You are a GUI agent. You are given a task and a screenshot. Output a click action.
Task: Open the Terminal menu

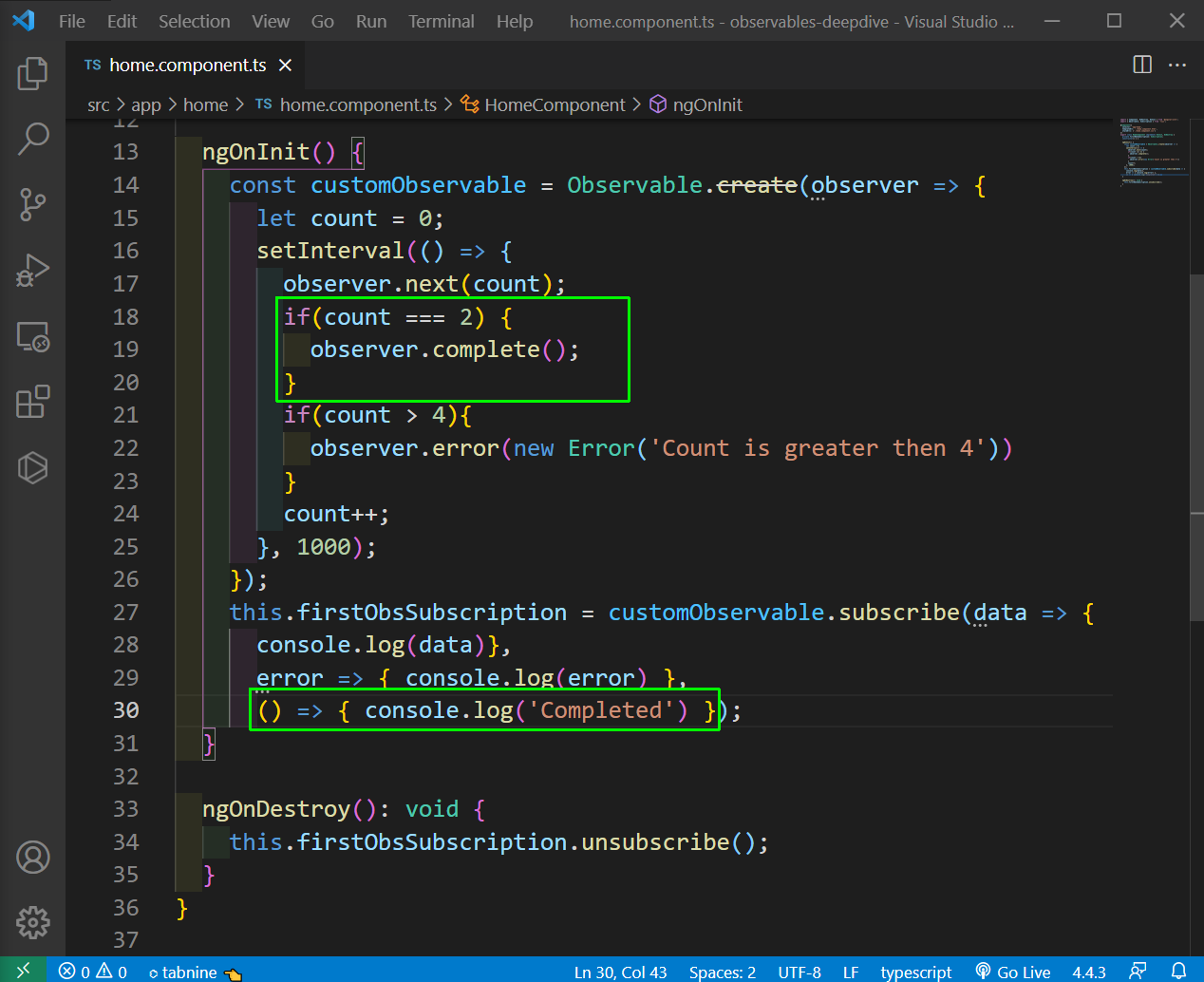click(x=442, y=21)
